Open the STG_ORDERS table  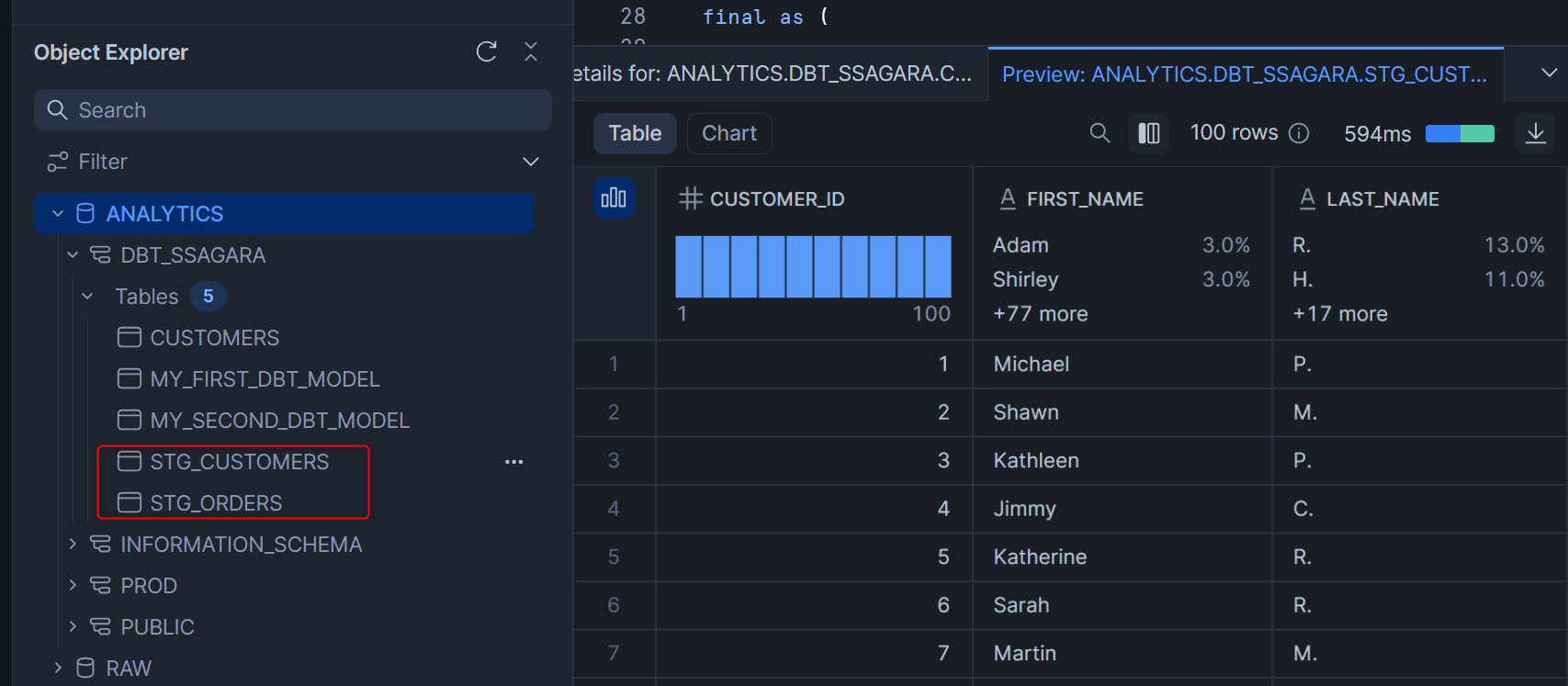click(216, 503)
